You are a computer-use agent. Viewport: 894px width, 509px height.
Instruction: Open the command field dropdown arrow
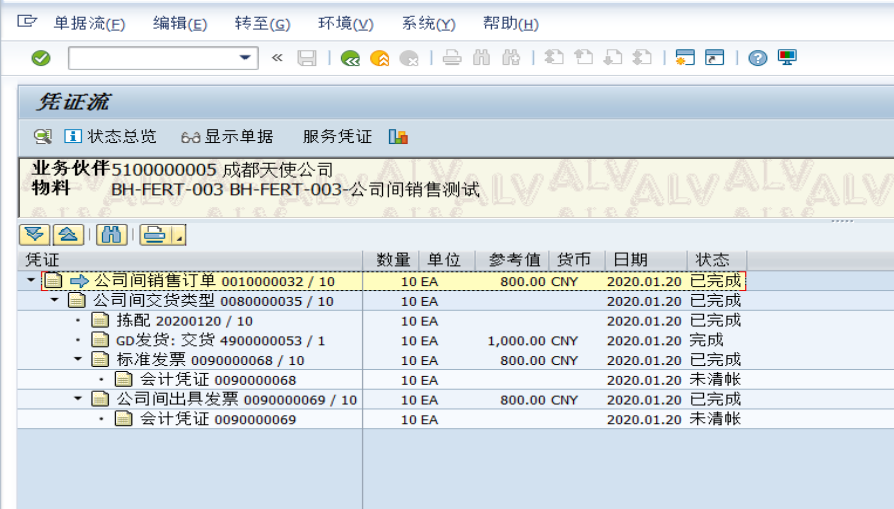pyautogui.click(x=245, y=58)
